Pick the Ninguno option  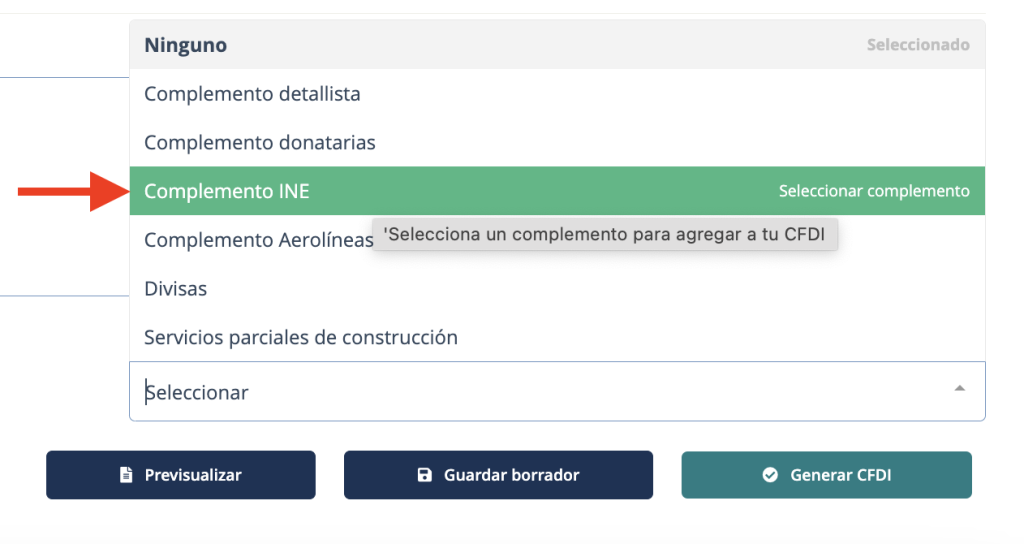coord(186,45)
